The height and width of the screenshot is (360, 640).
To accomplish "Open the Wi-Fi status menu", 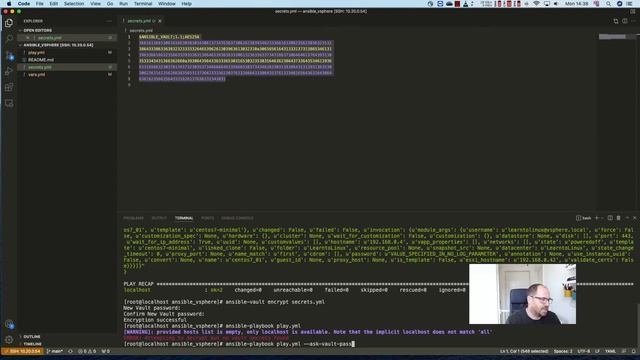I will pos(536,4).
